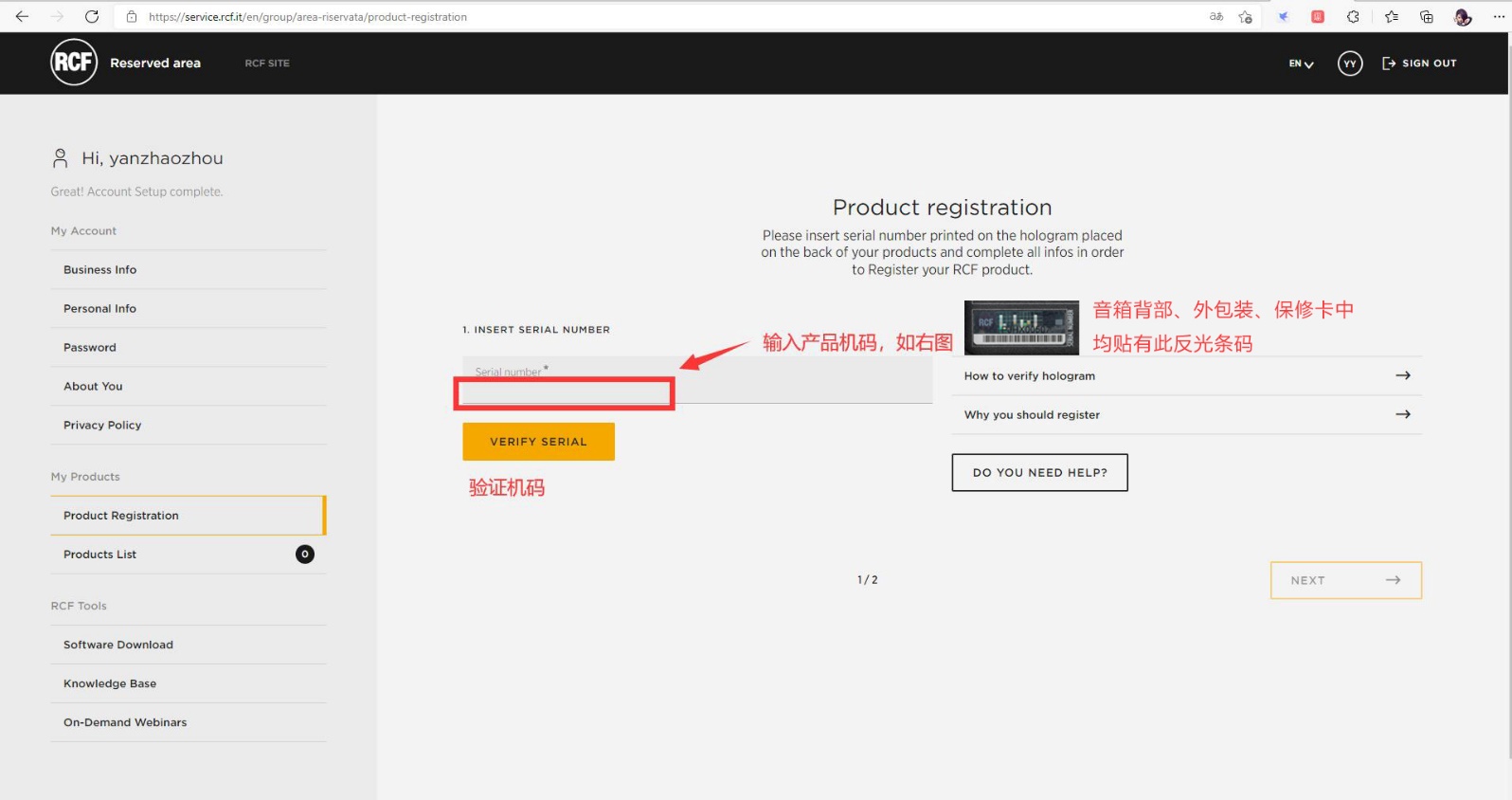
Task: Click the Insert Serial Number label
Action: [x=536, y=330]
